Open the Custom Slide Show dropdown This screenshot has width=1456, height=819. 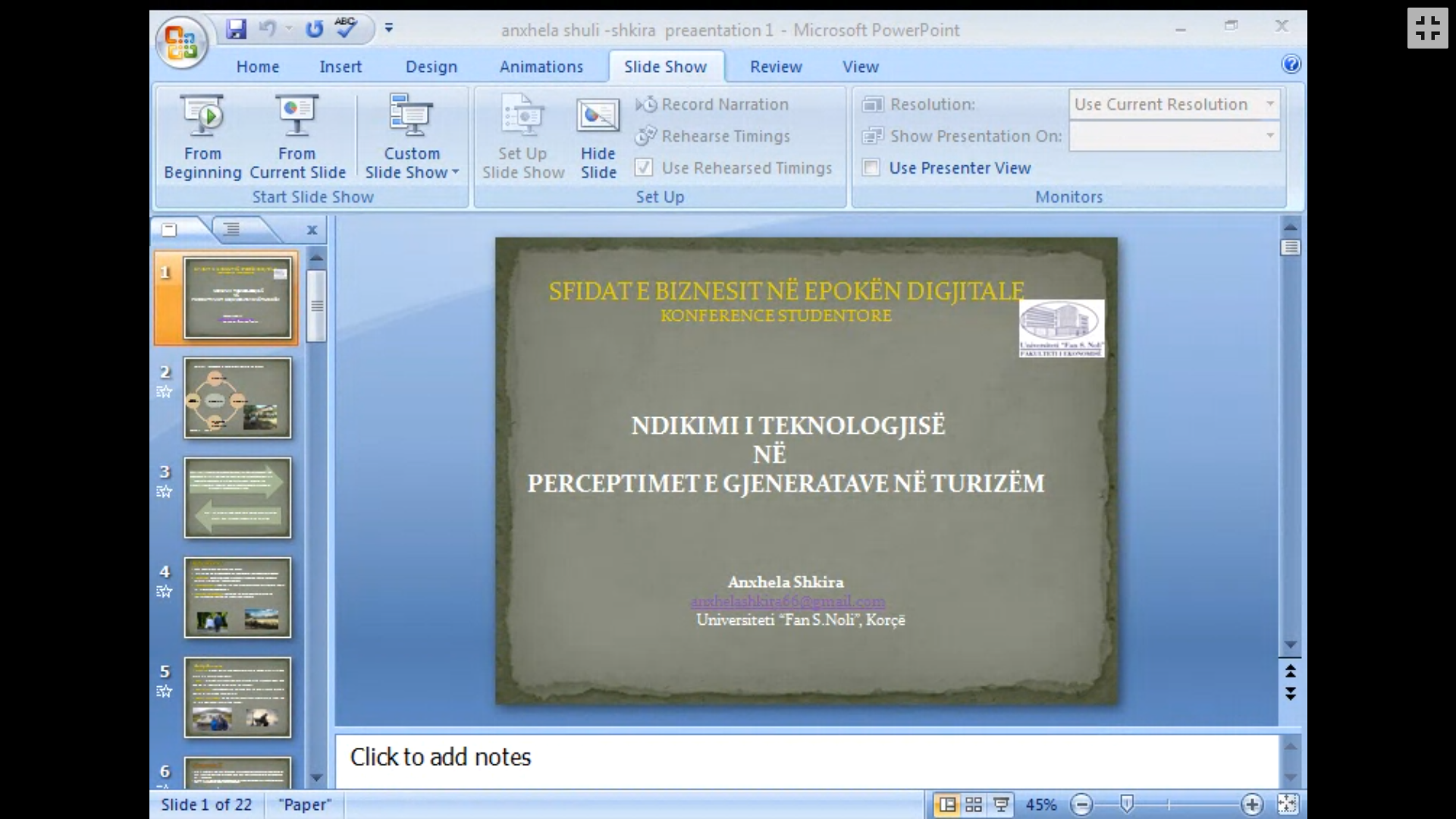pyautogui.click(x=412, y=136)
